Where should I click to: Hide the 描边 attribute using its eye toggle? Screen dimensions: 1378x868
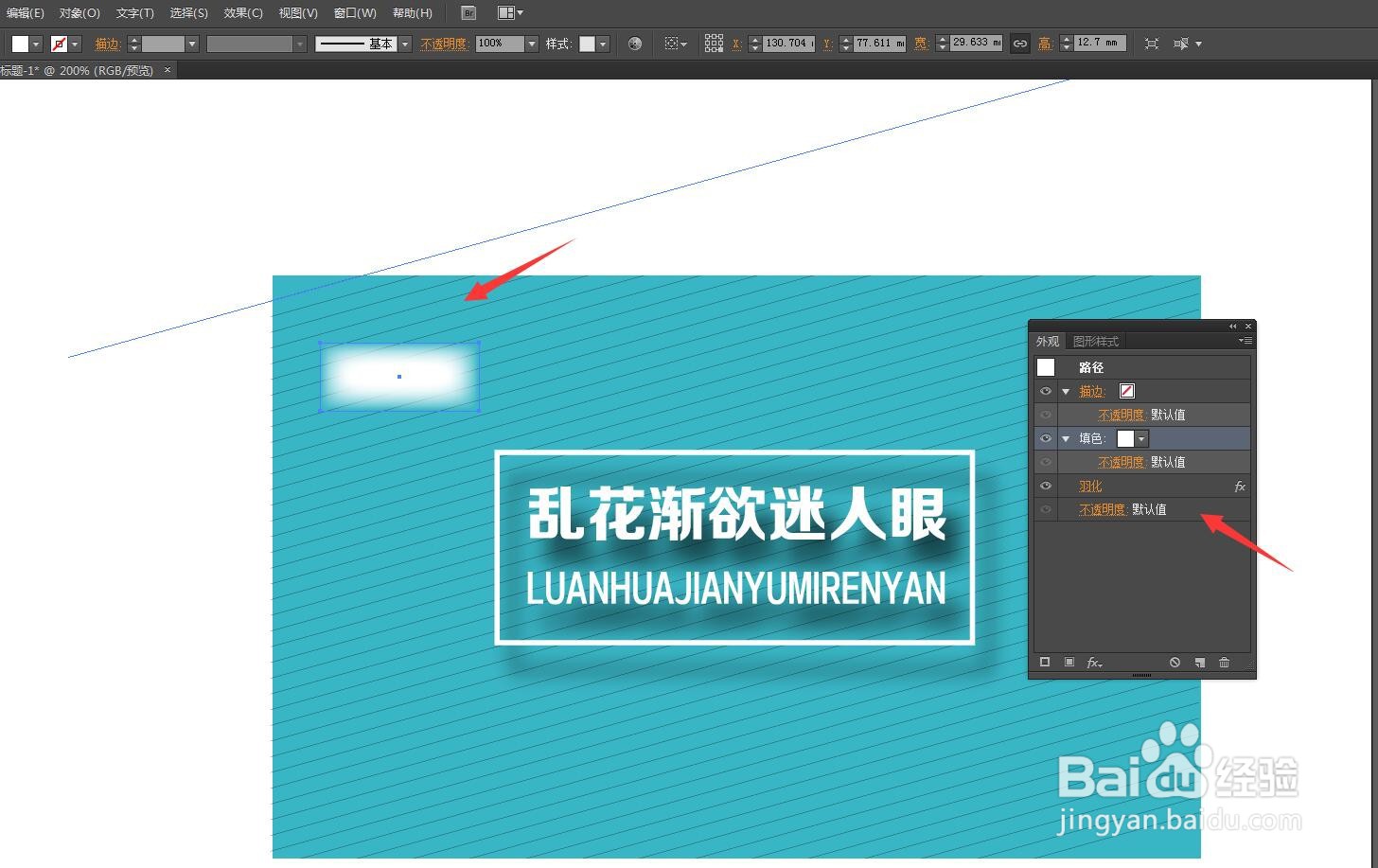pyautogui.click(x=1046, y=391)
